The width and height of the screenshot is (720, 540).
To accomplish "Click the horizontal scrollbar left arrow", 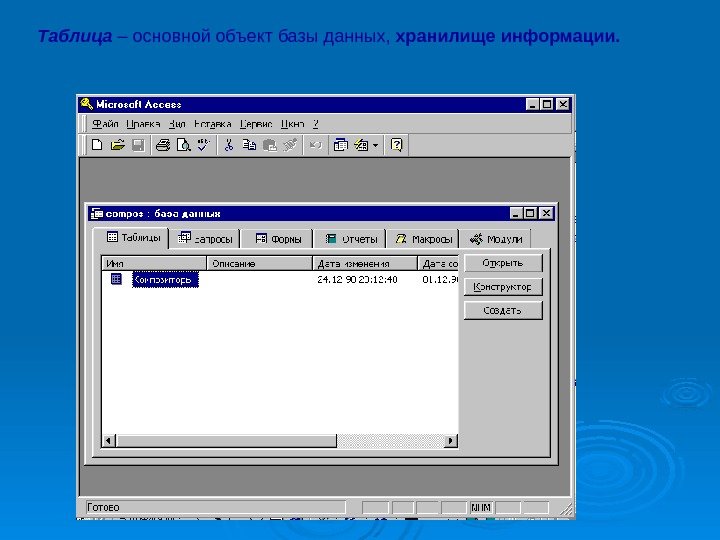I will pyautogui.click(x=108, y=441).
